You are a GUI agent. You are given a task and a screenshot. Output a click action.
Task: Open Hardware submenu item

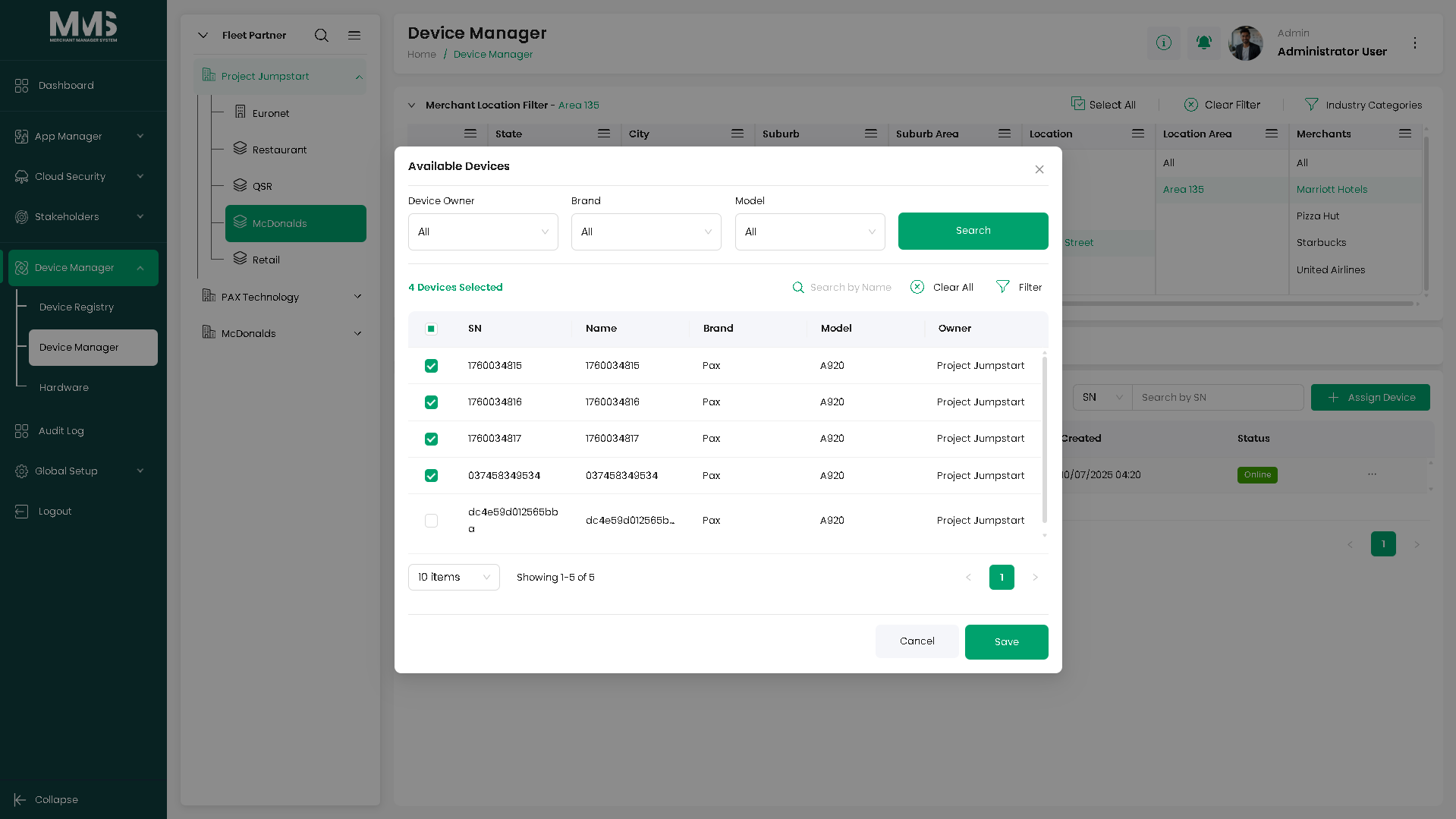tap(64, 388)
